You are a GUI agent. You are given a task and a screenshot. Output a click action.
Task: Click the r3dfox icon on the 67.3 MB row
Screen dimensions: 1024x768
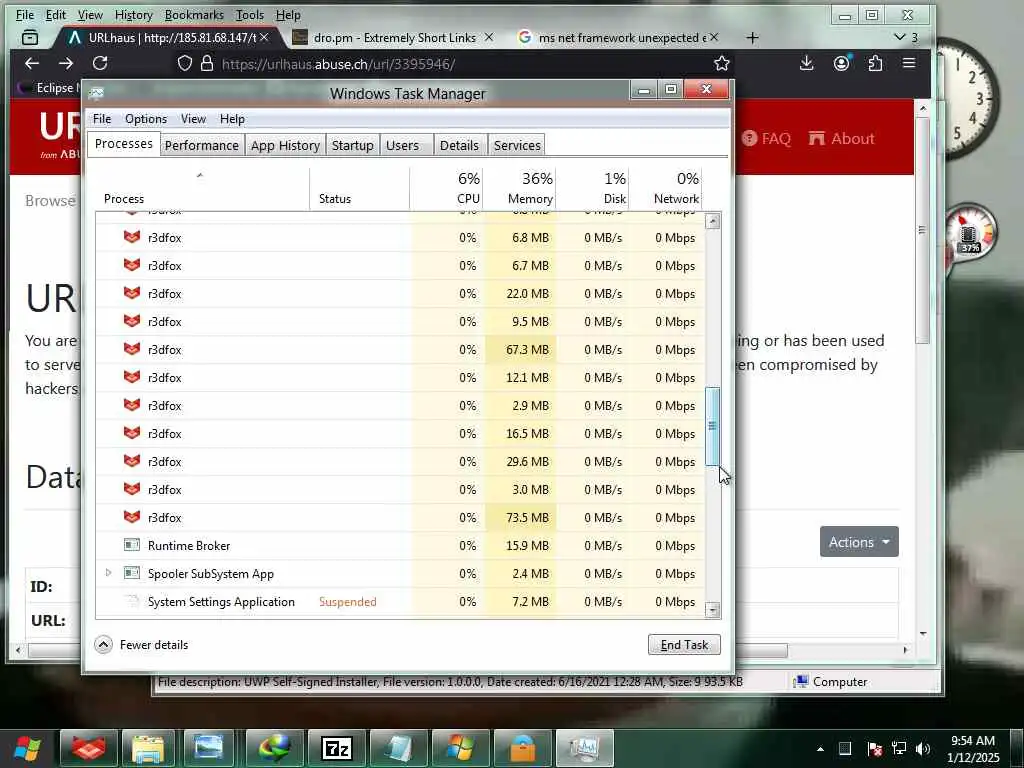coord(132,349)
